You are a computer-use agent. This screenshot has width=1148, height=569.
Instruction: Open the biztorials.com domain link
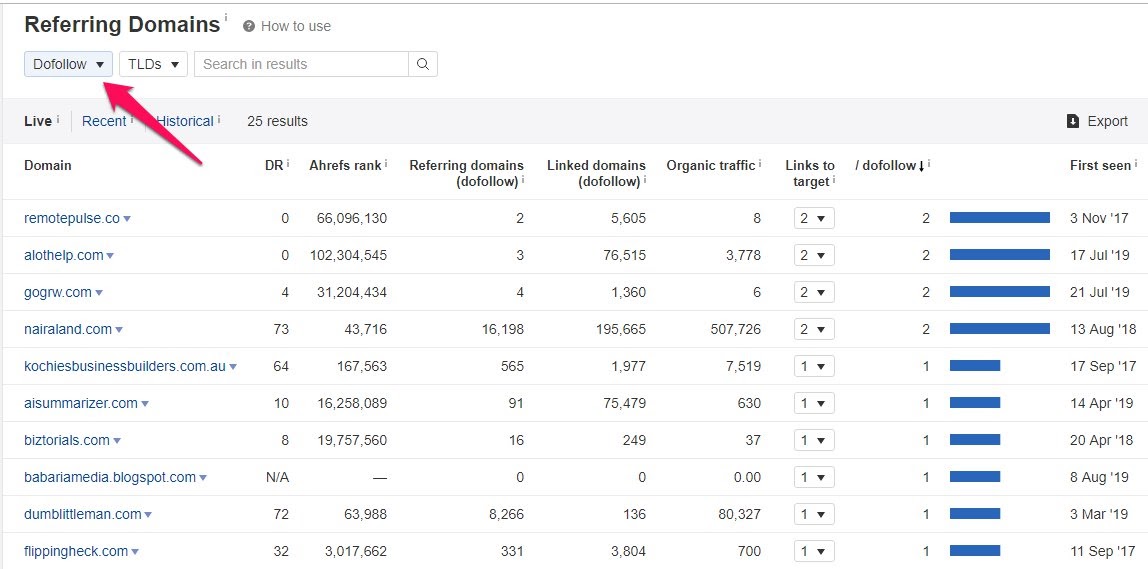point(67,440)
